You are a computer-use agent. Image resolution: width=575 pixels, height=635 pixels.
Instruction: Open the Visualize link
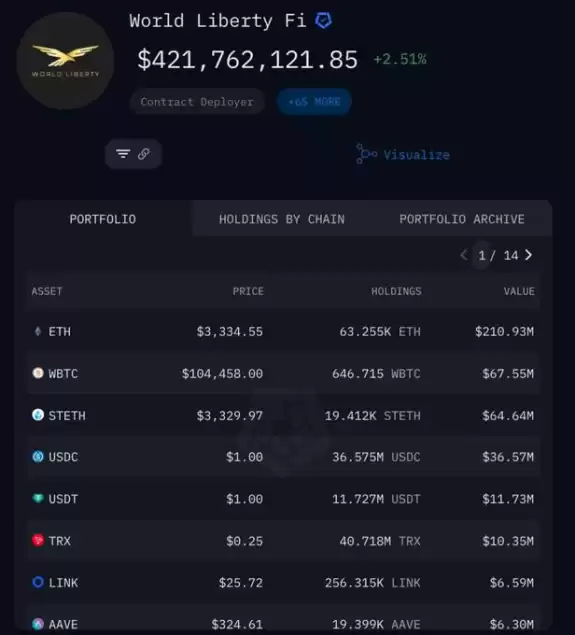click(416, 155)
